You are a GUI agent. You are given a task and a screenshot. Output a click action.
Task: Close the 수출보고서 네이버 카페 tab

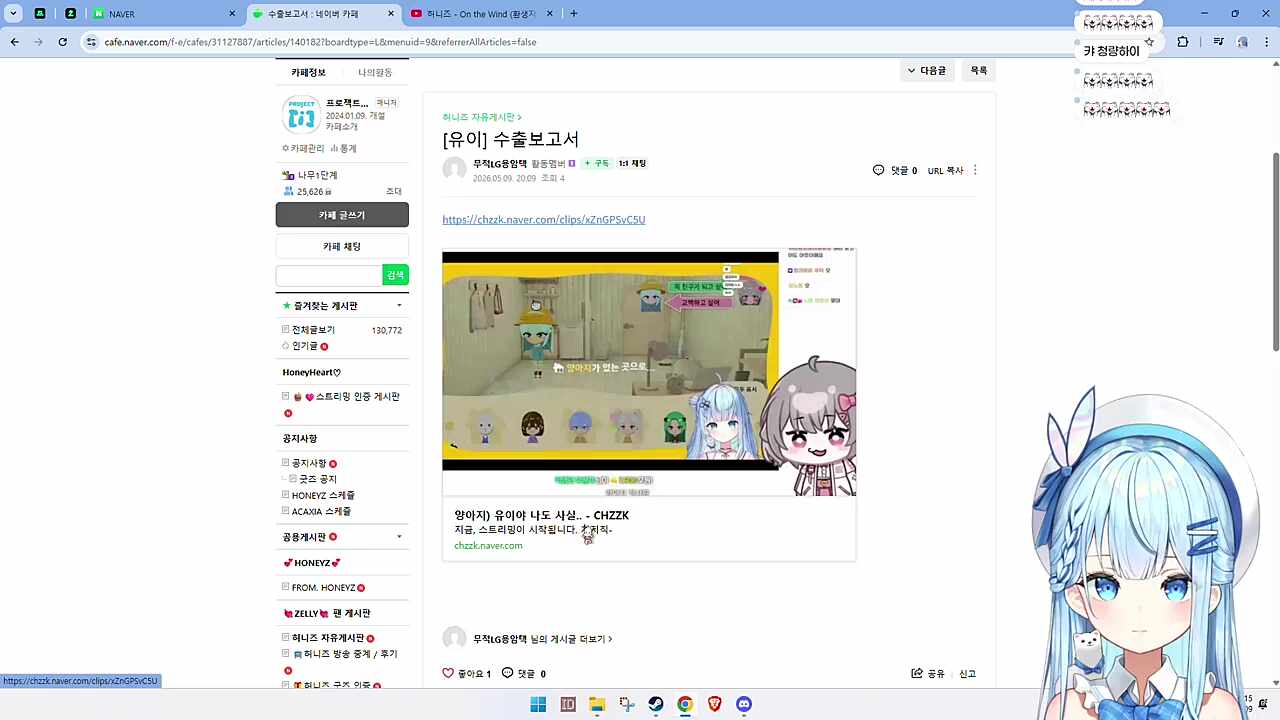click(391, 14)
